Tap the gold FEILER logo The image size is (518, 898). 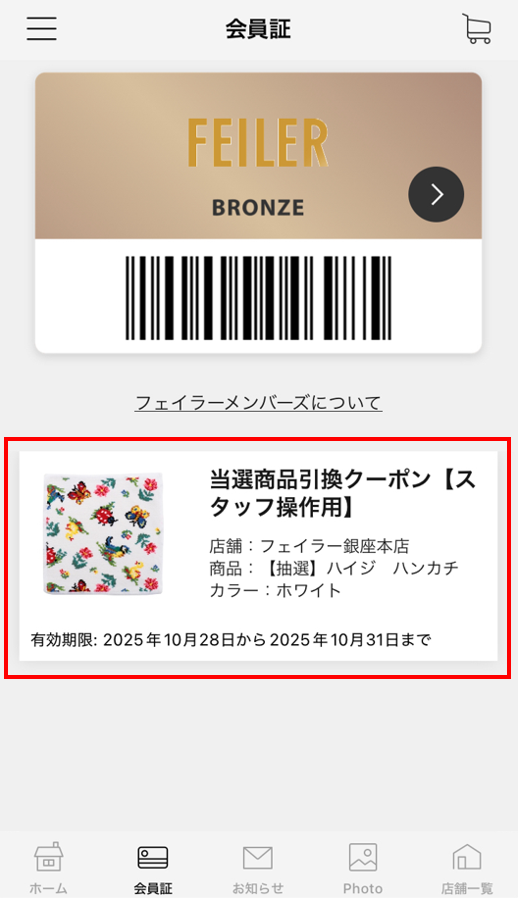coord(258,143)
